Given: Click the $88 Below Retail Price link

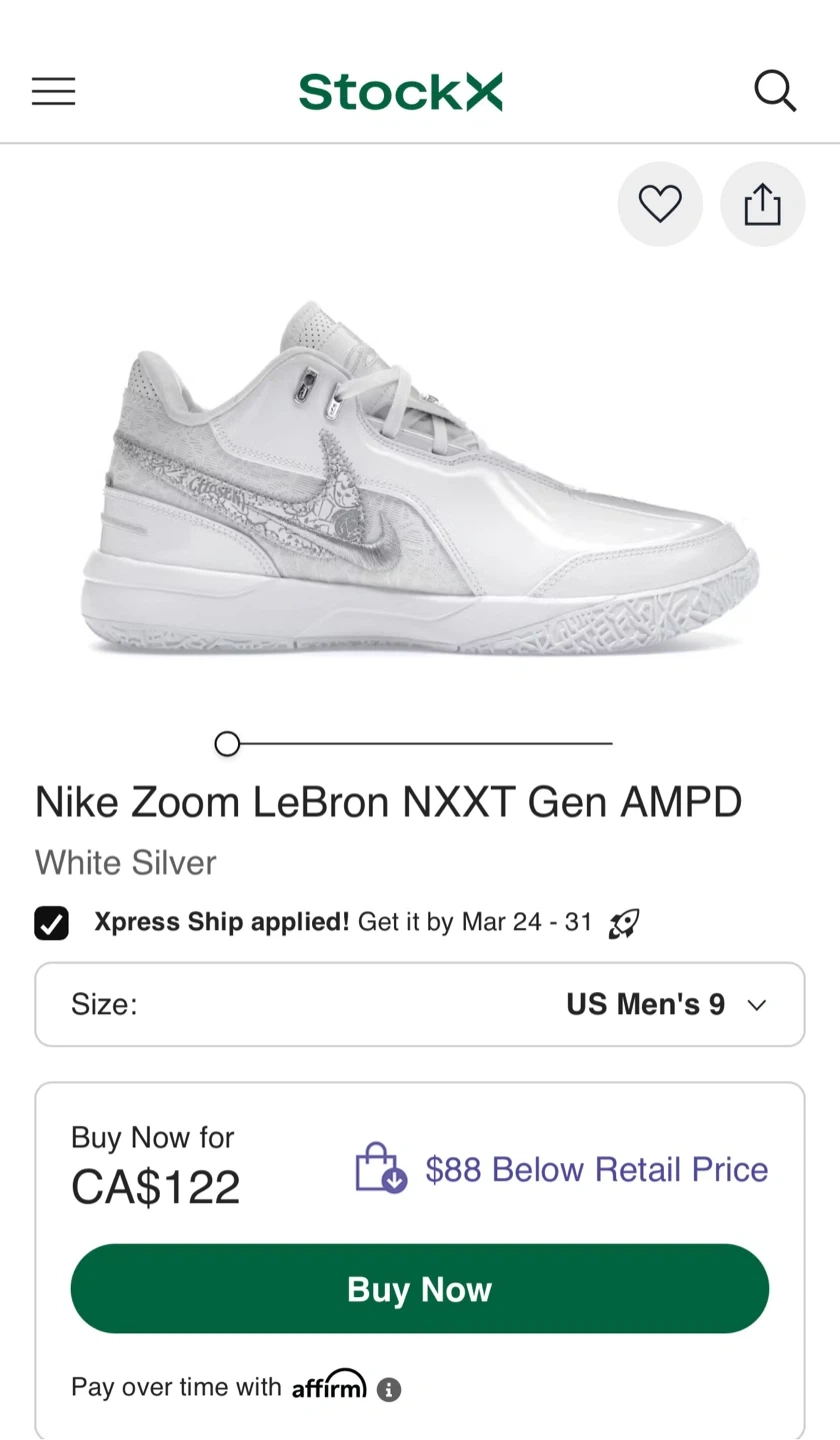Looking at the screenshot, I should click(596, 1169).
